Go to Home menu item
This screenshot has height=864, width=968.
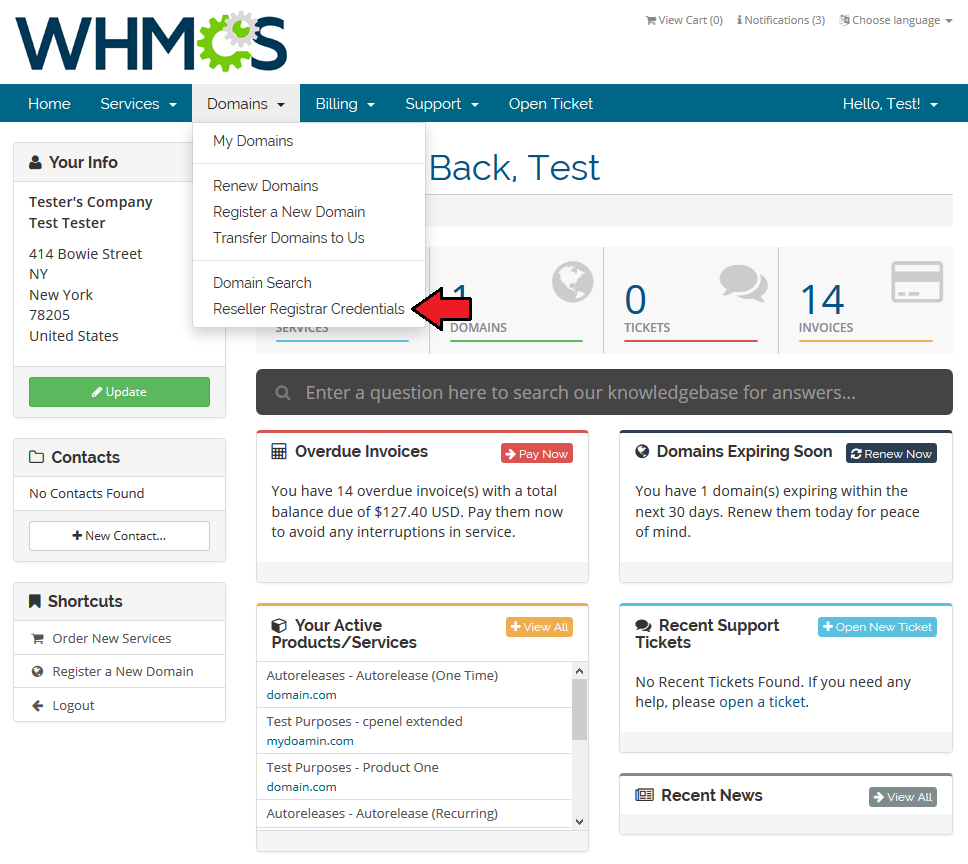click(49, 104)
